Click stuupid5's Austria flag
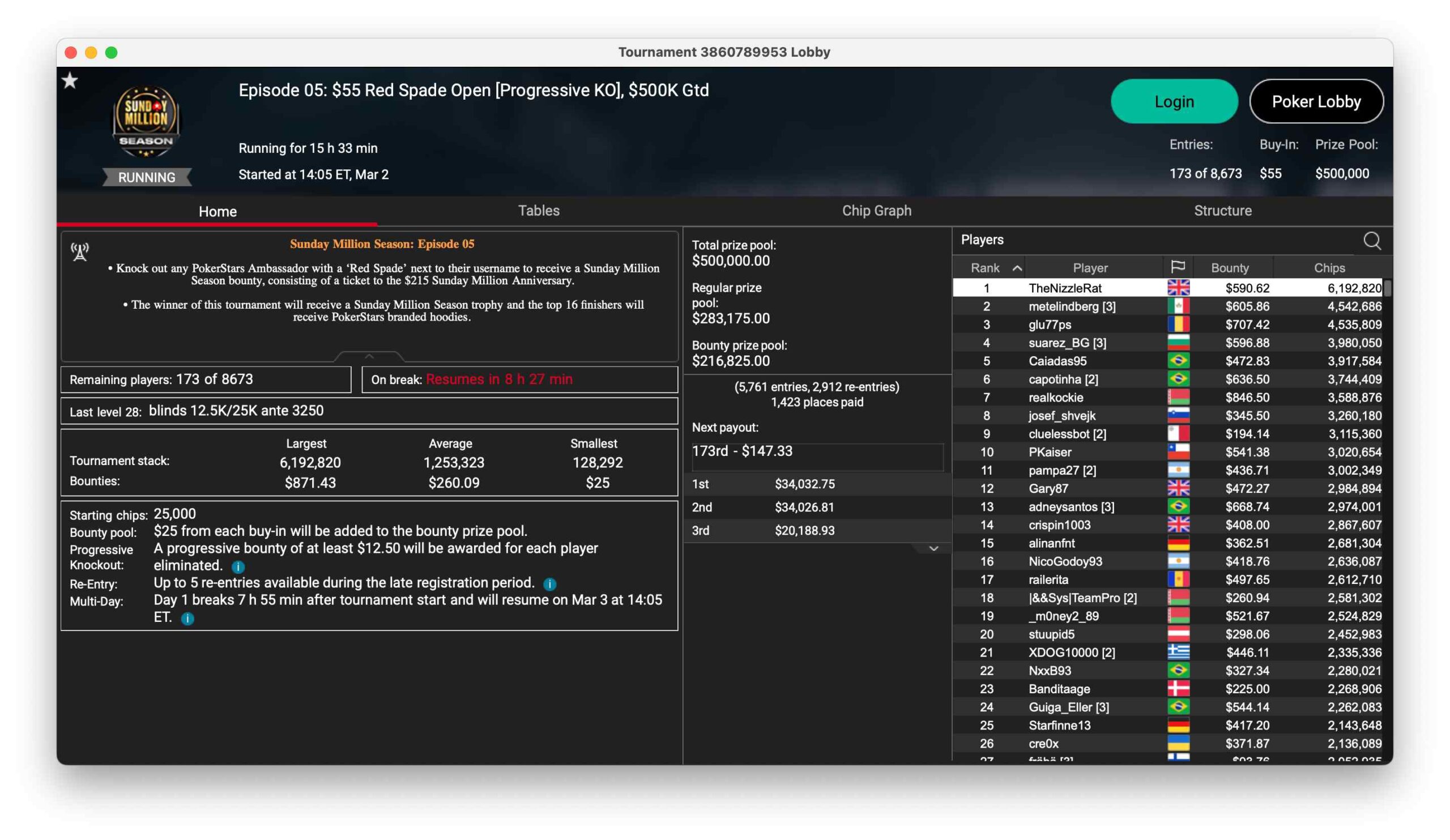 [1178, 634]
